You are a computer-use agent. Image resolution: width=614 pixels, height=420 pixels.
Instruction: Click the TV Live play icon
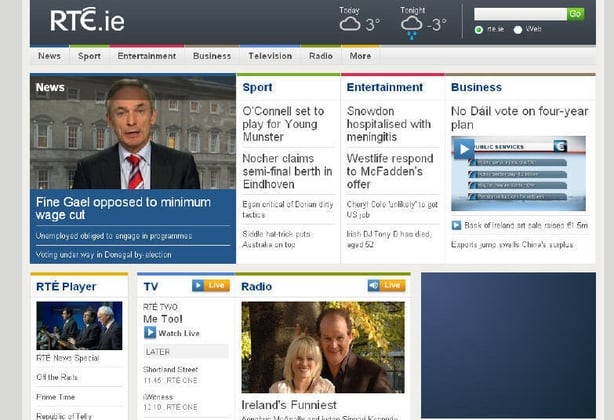click(x=198, y=285)
